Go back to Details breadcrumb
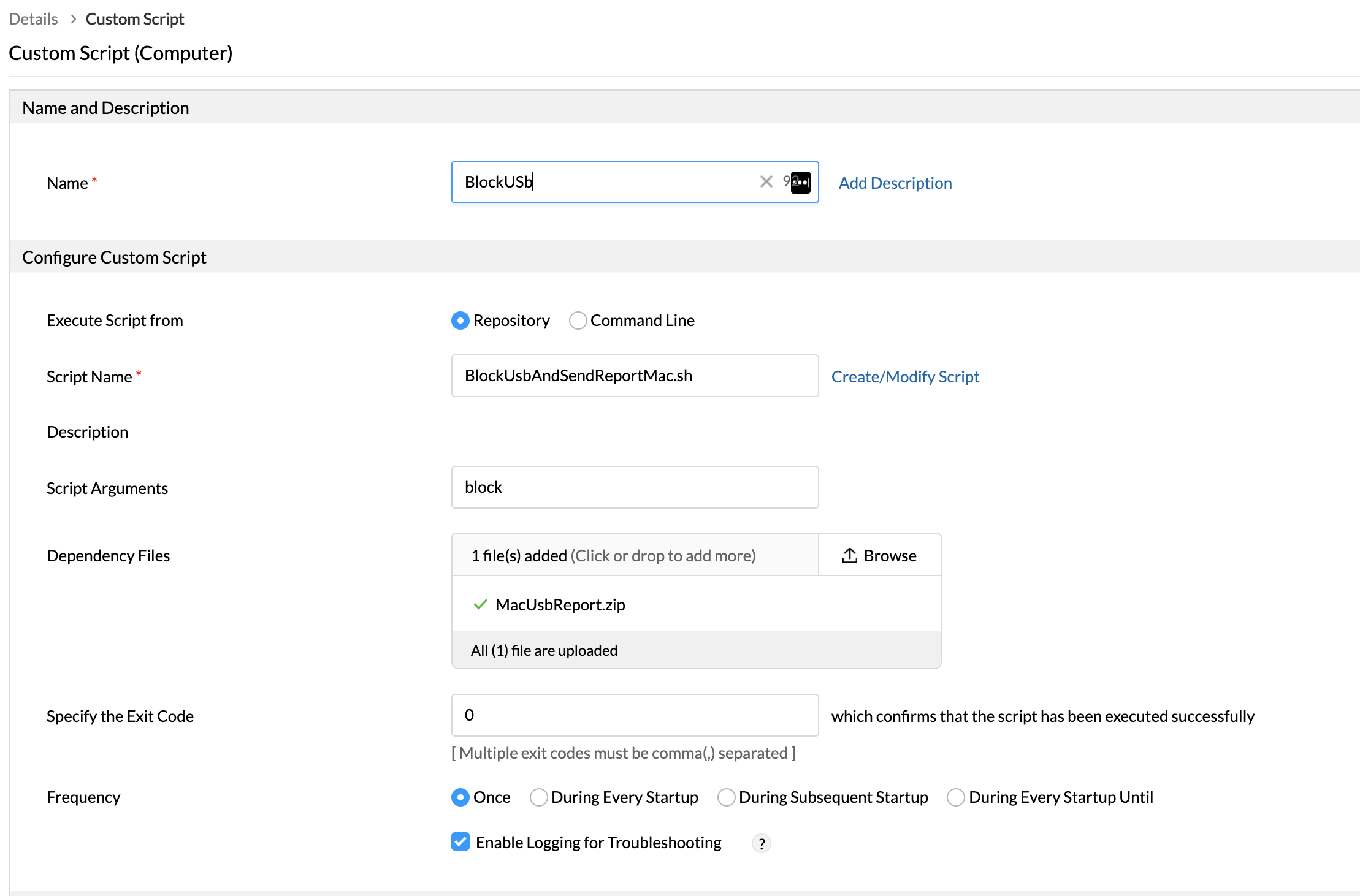Screen dimensions: 1360x896 coord(33,19)
